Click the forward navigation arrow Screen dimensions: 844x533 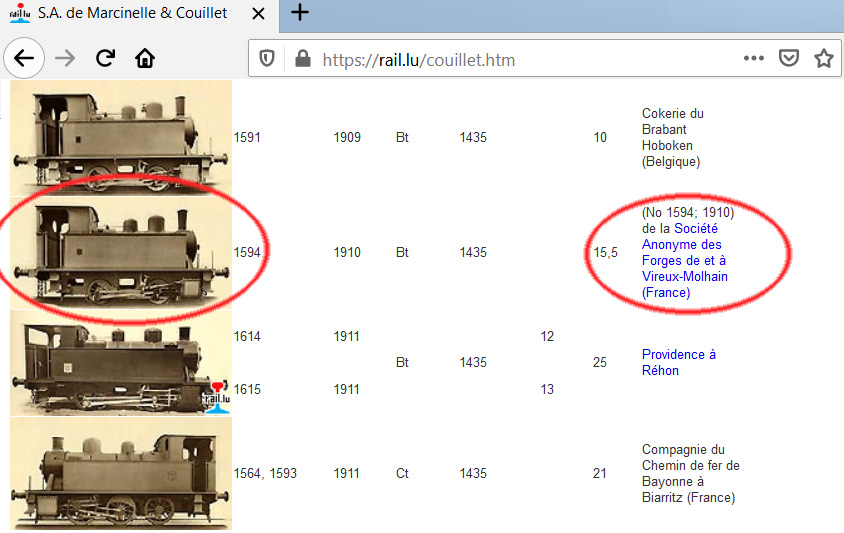point(65,58)
